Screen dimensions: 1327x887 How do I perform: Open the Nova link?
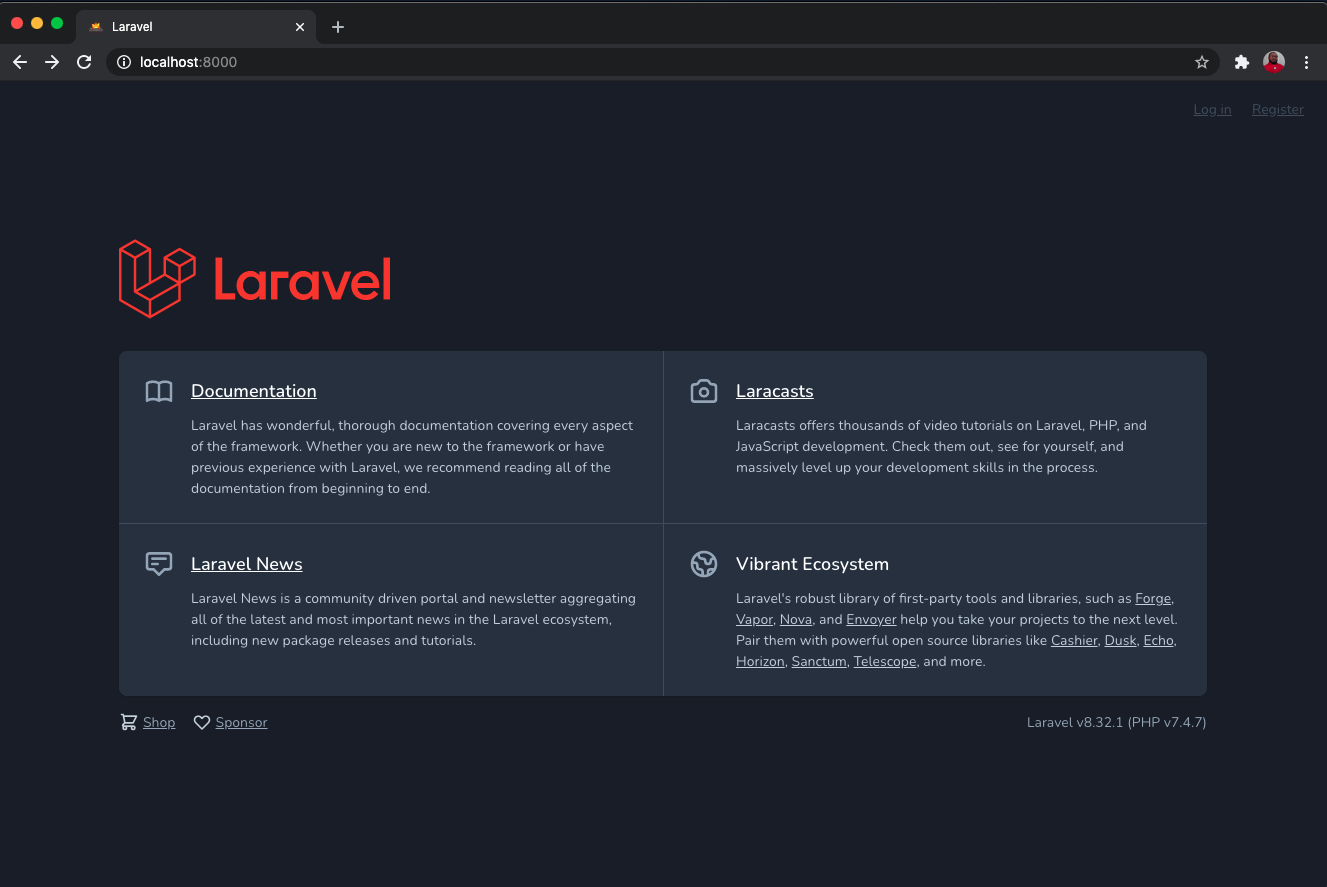[x=796, y=619]
